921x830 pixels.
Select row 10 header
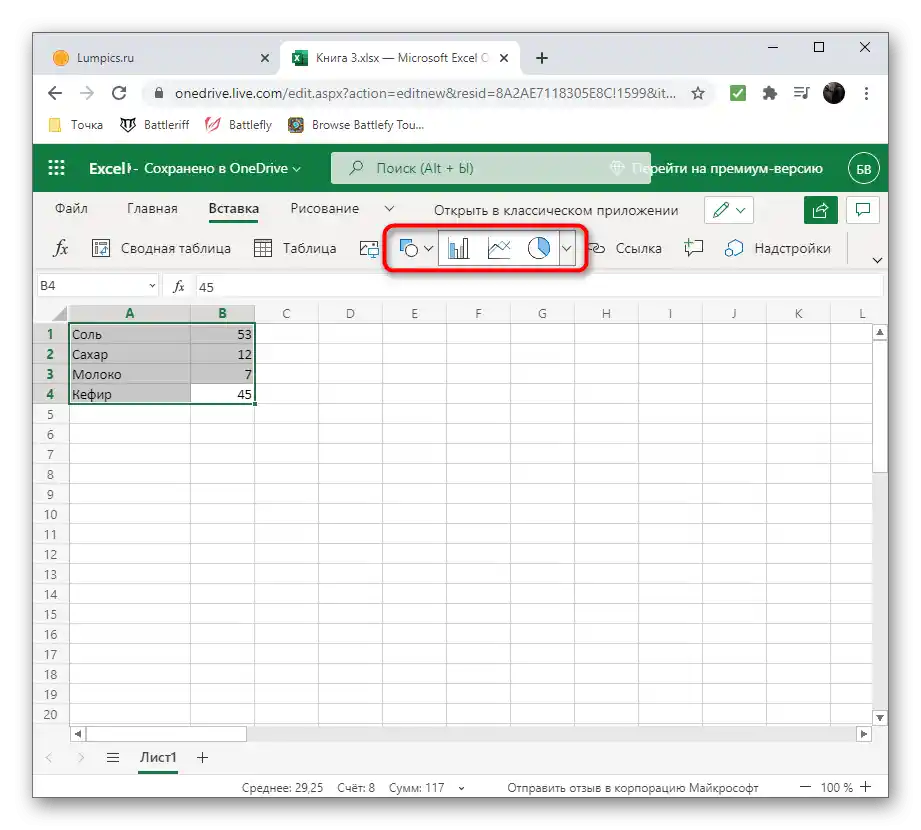coord(51,515)
